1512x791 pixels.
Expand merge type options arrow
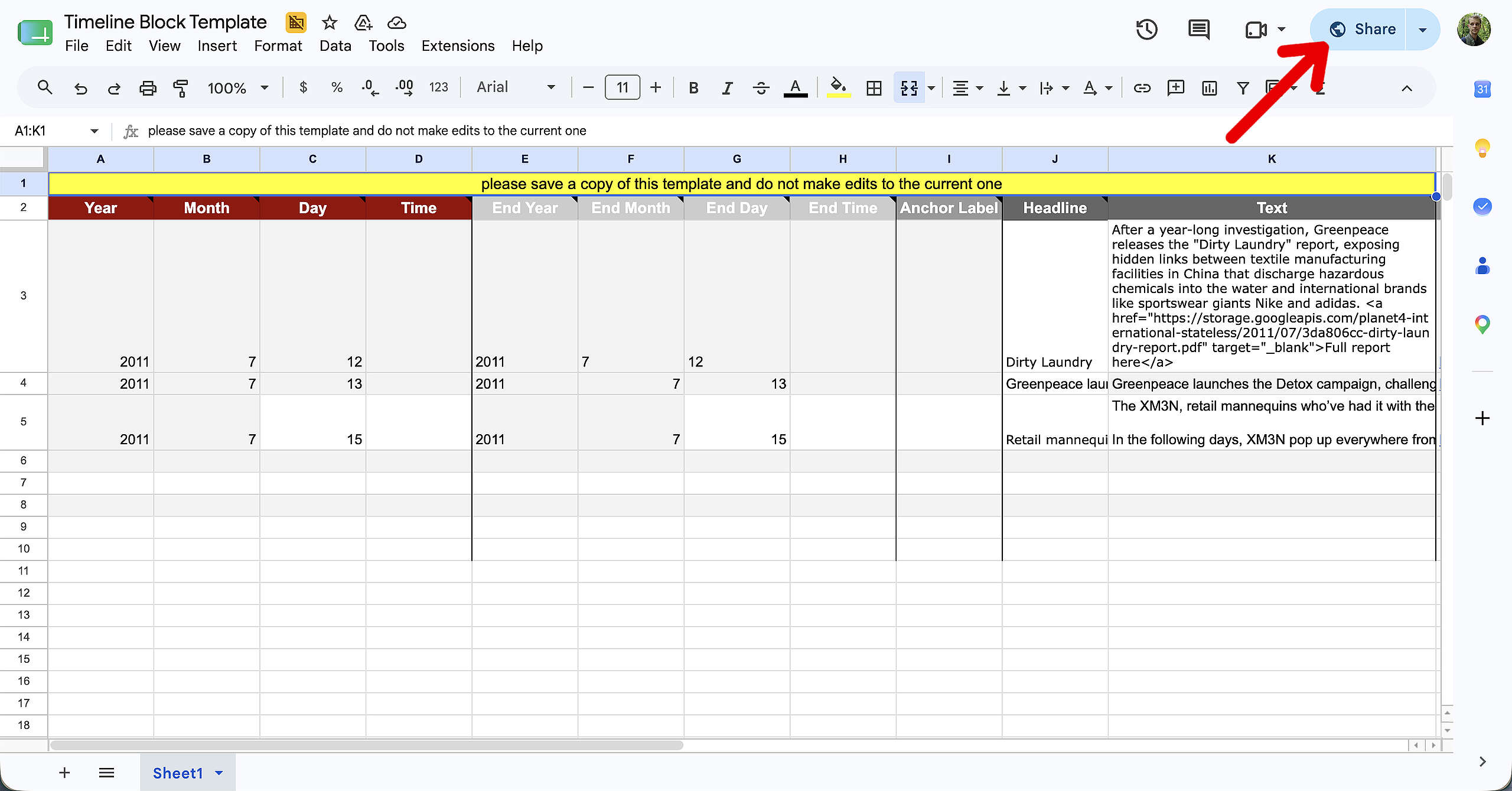[931, 88]
